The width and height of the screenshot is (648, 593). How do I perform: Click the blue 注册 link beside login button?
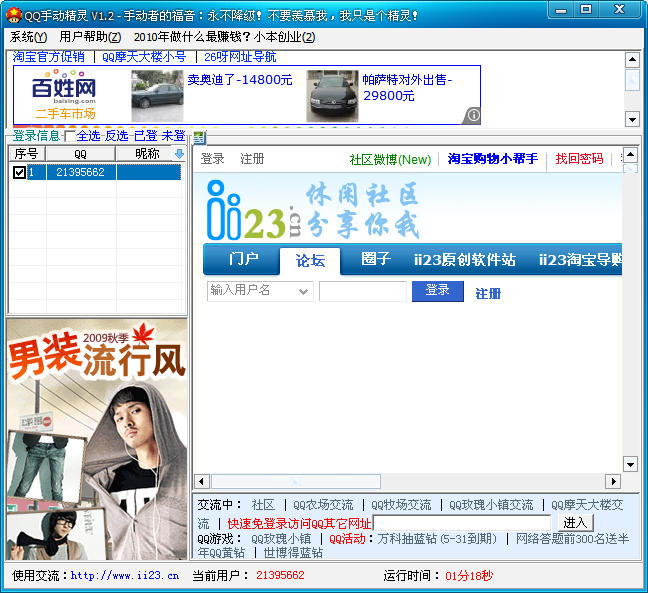pos(488,294)
